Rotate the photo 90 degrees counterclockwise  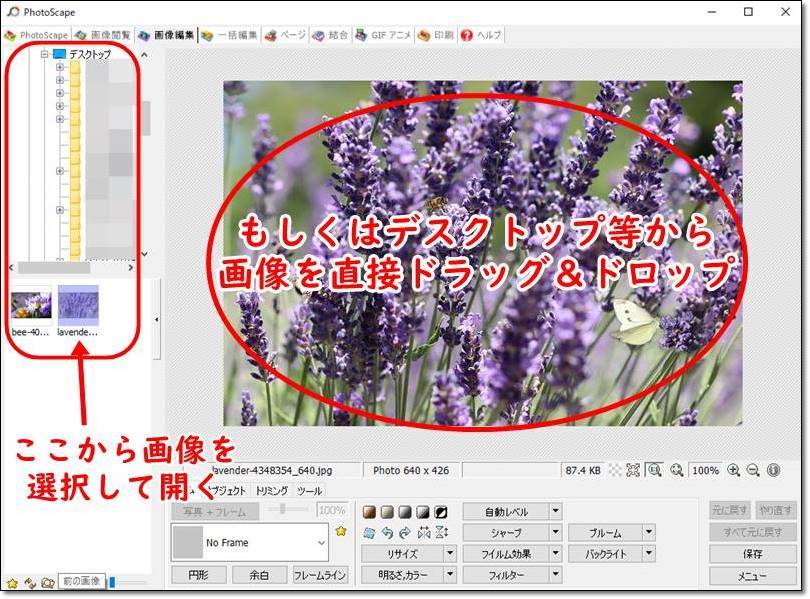[x=387, y=532]
